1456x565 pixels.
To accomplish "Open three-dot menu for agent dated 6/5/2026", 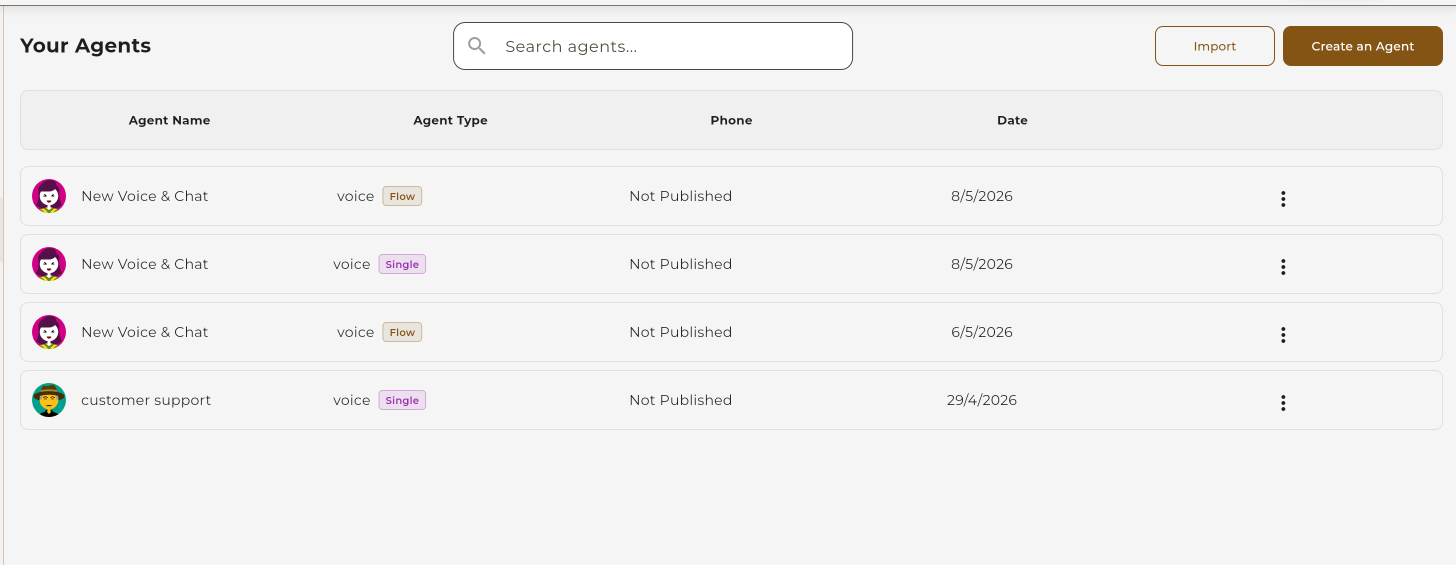I will point(1283,334).
